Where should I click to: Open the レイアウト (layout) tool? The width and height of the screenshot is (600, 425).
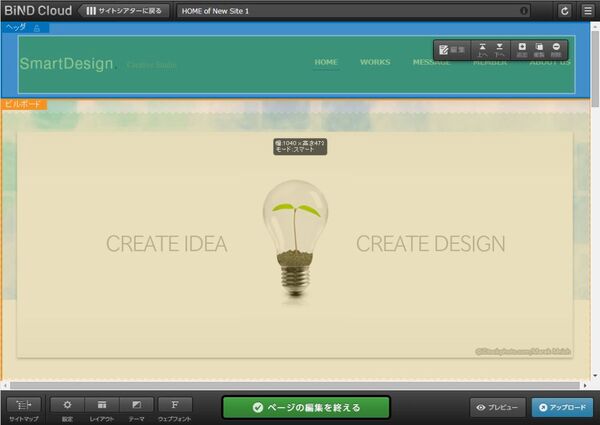click(102, 407)
